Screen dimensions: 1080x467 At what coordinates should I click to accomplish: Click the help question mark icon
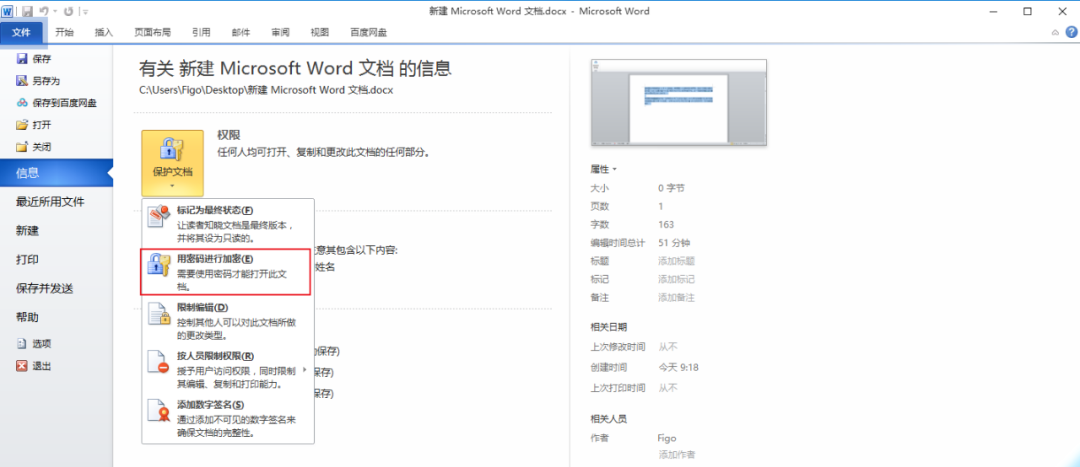click(x=1071, y=32)
